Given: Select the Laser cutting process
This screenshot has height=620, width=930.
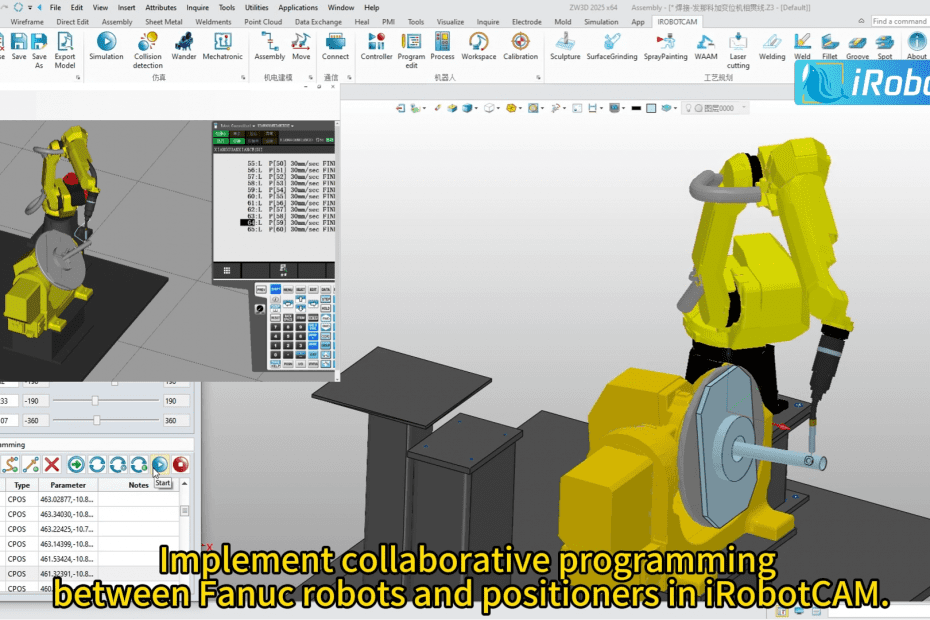Looking at the screenshot, I should click(x=738, y=50).
